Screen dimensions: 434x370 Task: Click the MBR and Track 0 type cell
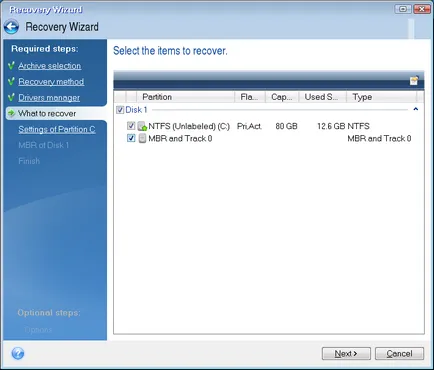pyautogui.click(x=379, y=138)
